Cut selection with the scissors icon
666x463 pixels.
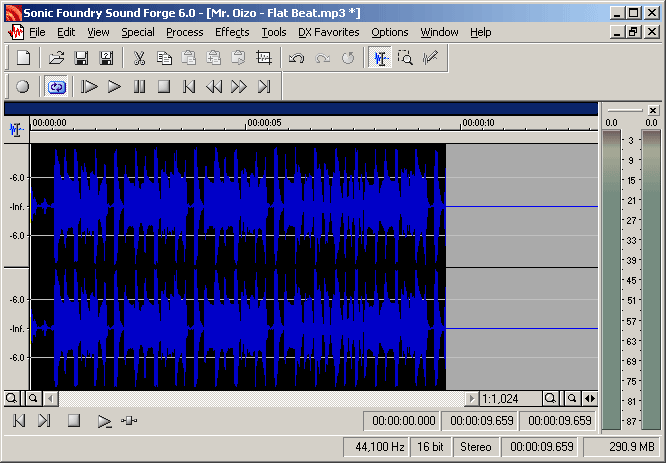tap(139, 58)
